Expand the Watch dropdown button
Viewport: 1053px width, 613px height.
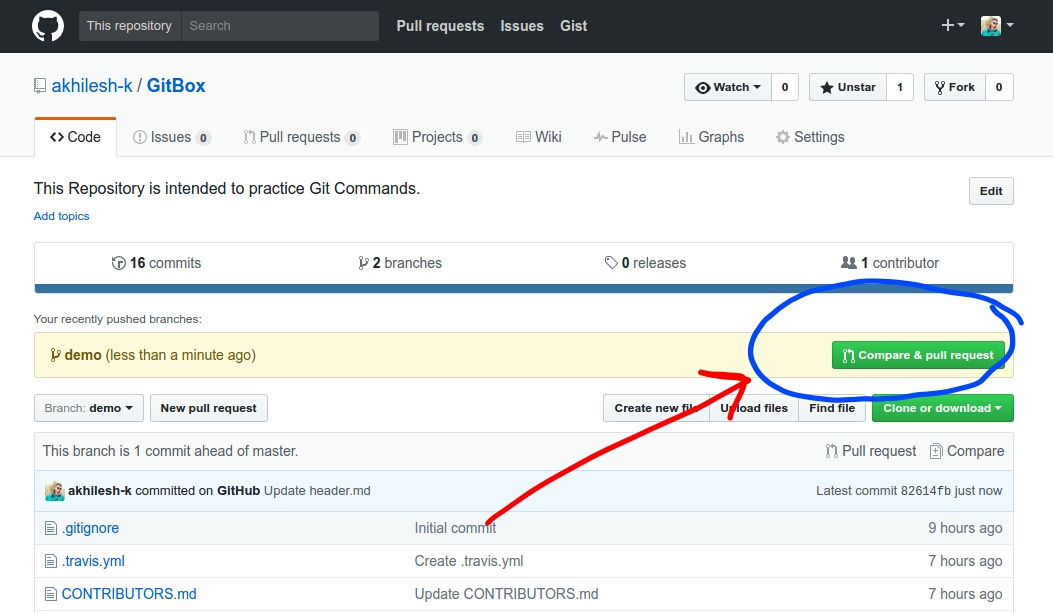pyautogui.click(x=727, y=87)
